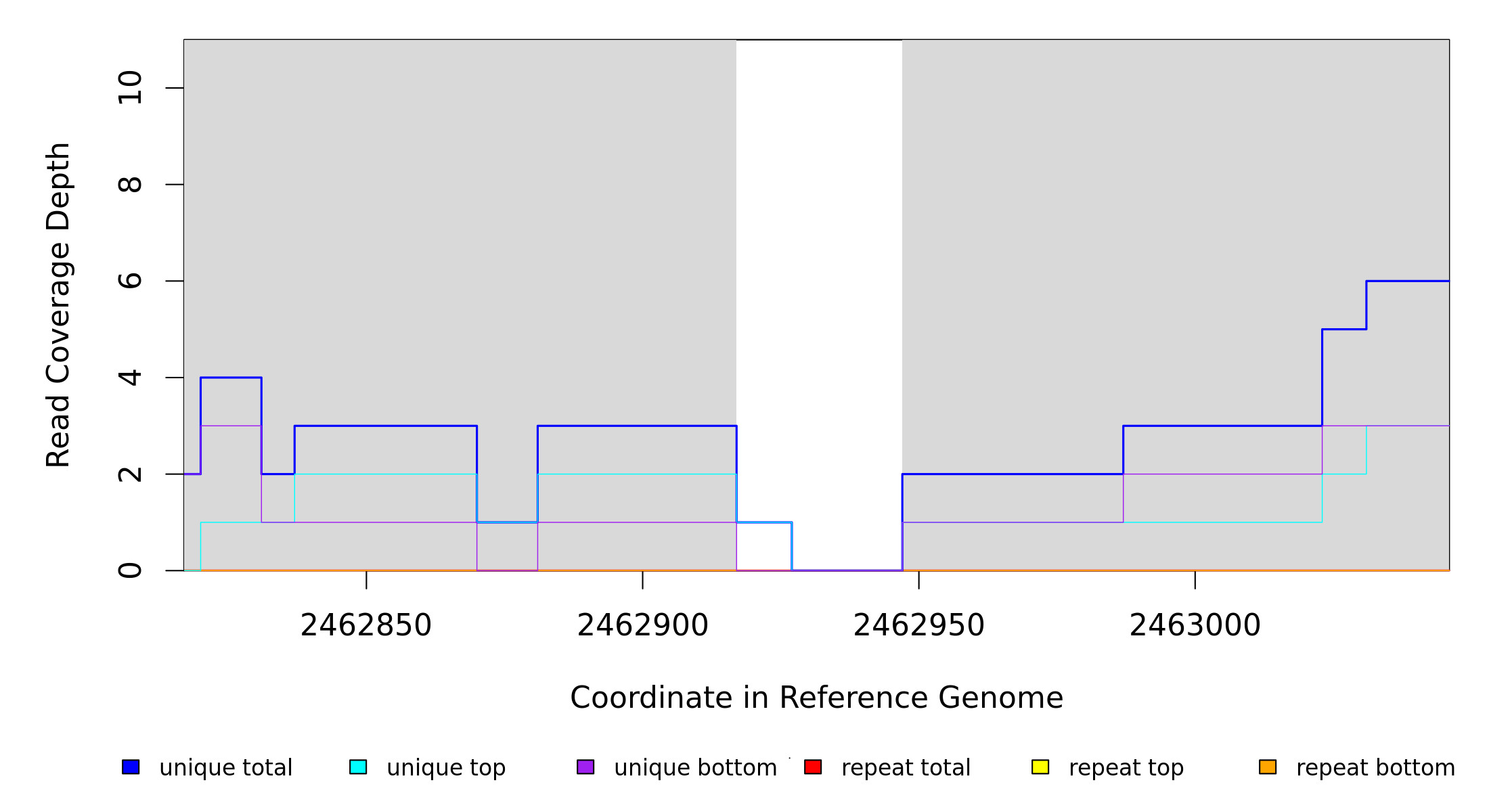Click the 2462850 x-axis tick label
This screenshot has width=1489, height=812.
(366, 625)
